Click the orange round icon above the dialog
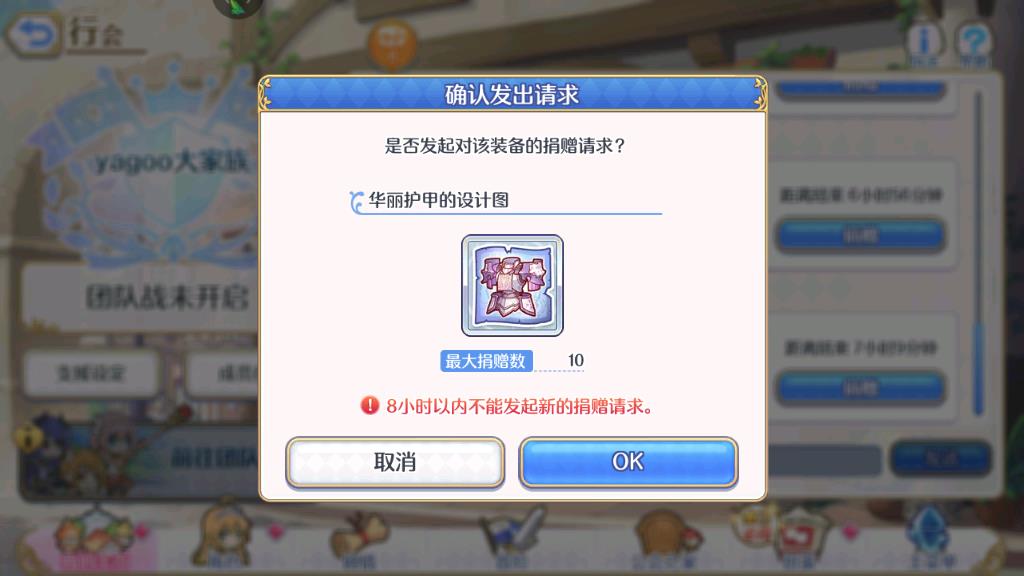 tap(392, 44)
